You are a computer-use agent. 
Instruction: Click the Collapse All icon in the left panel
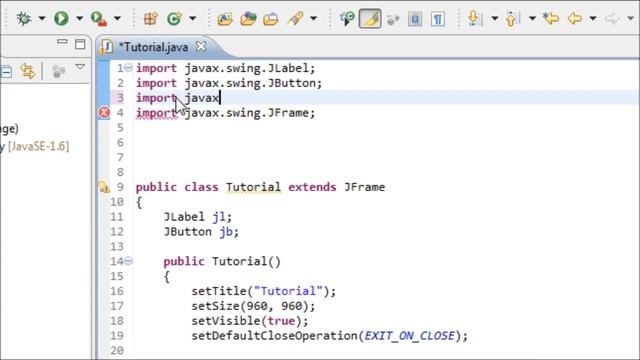6,72
